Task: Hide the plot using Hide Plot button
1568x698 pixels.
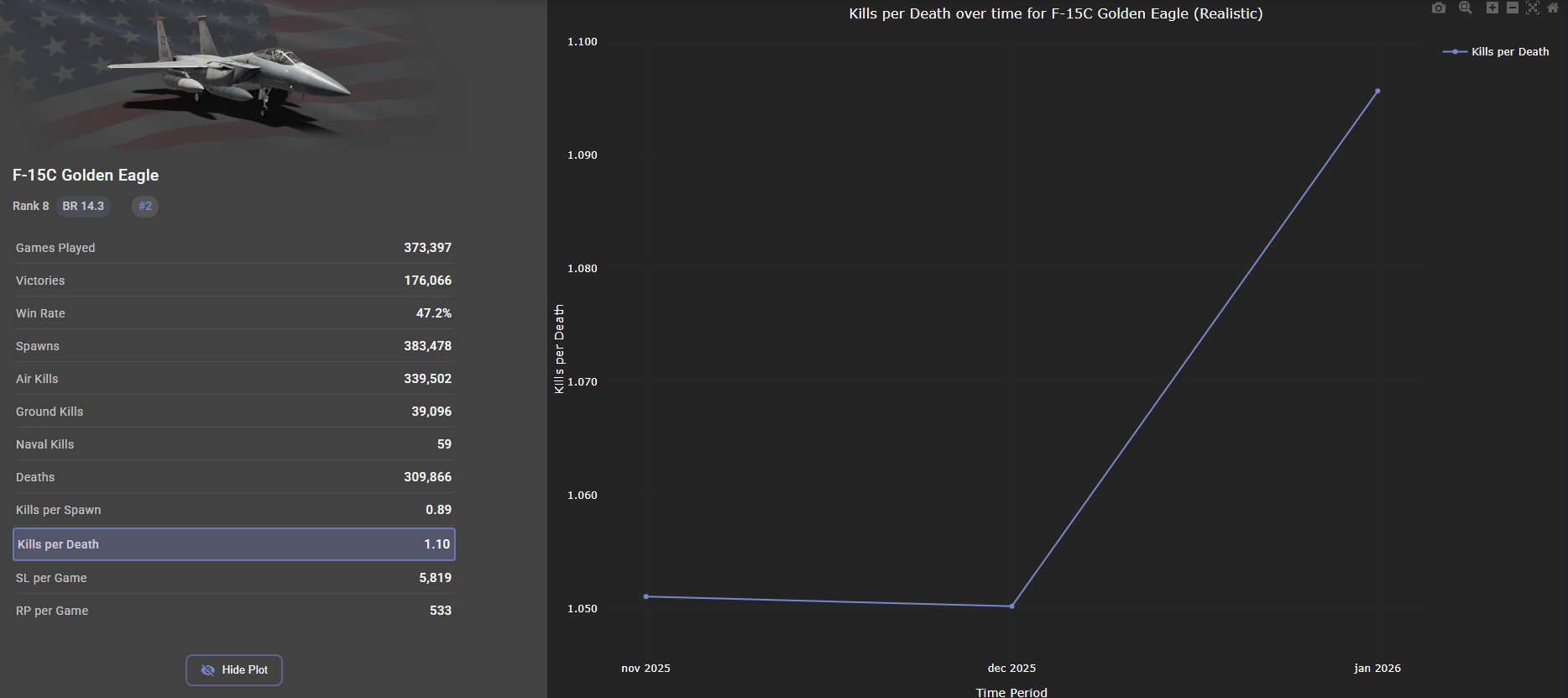Action: [234, 670]
